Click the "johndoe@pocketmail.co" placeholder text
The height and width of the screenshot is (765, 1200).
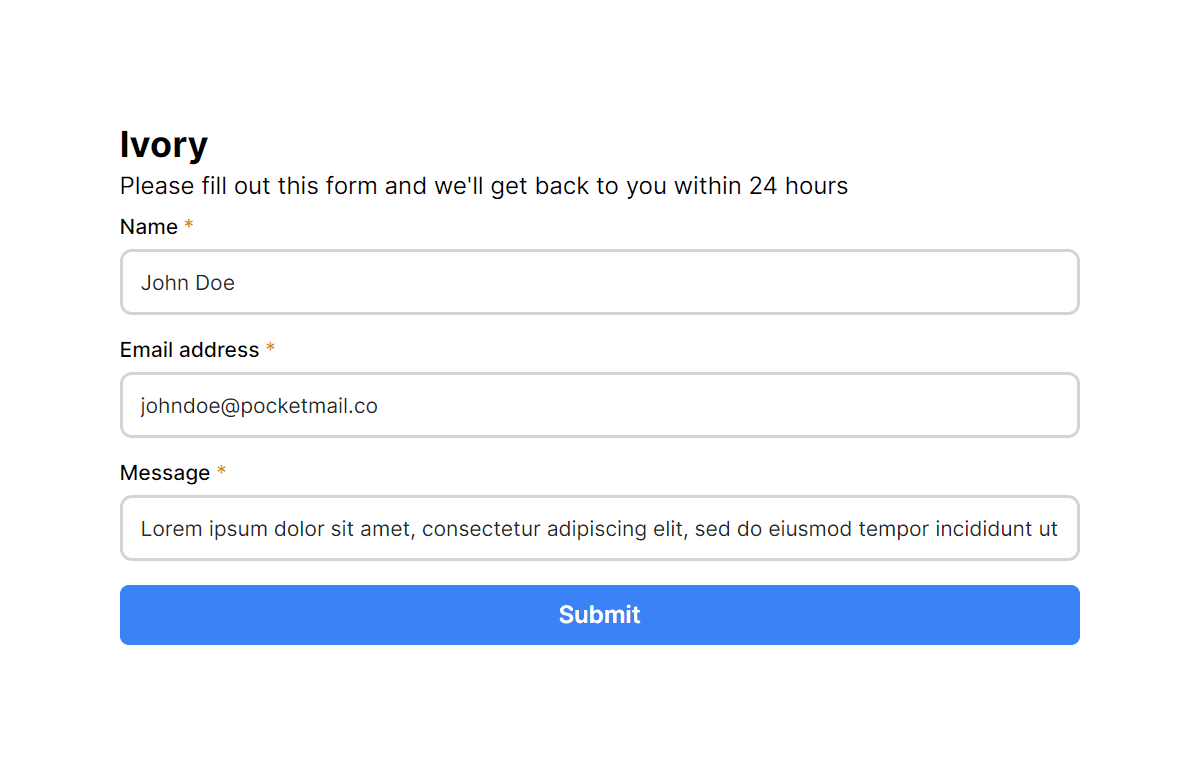tap(259, 406)
